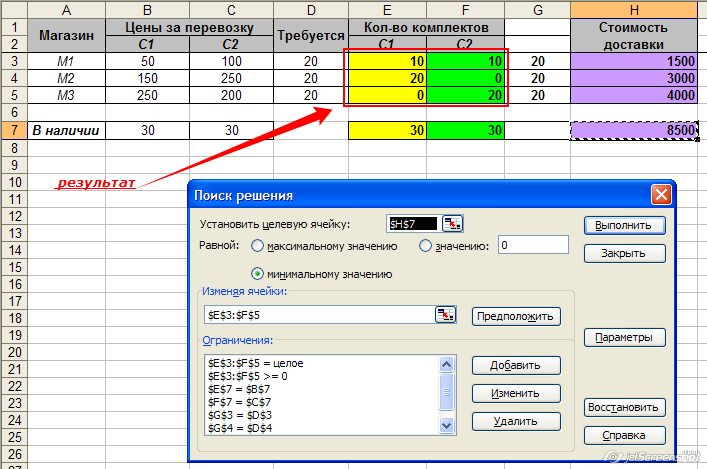Select constraint $E$3:$F$5 = целое
This screenshot has width=707, height=469.
tap(256, 363)
